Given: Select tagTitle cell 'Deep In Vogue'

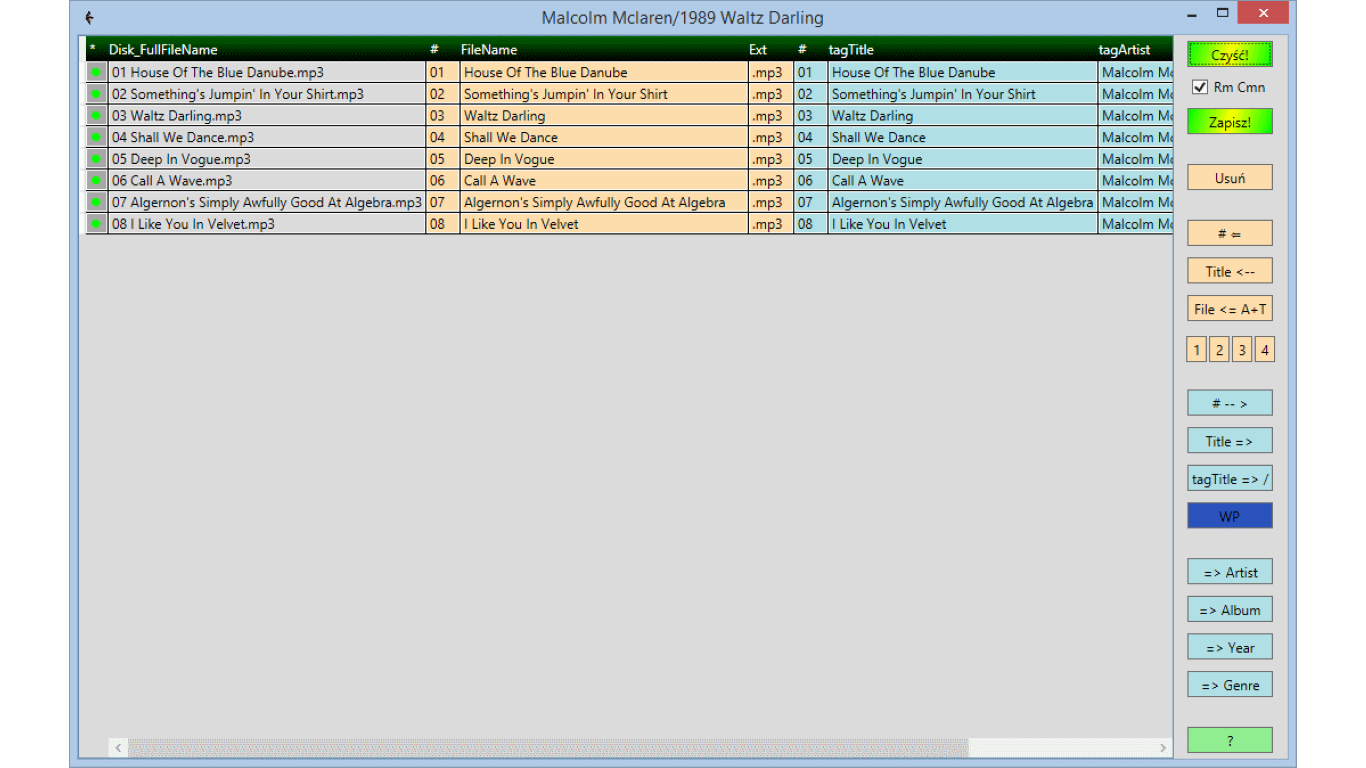Looking at the screenshot, I should pos(962,159).
